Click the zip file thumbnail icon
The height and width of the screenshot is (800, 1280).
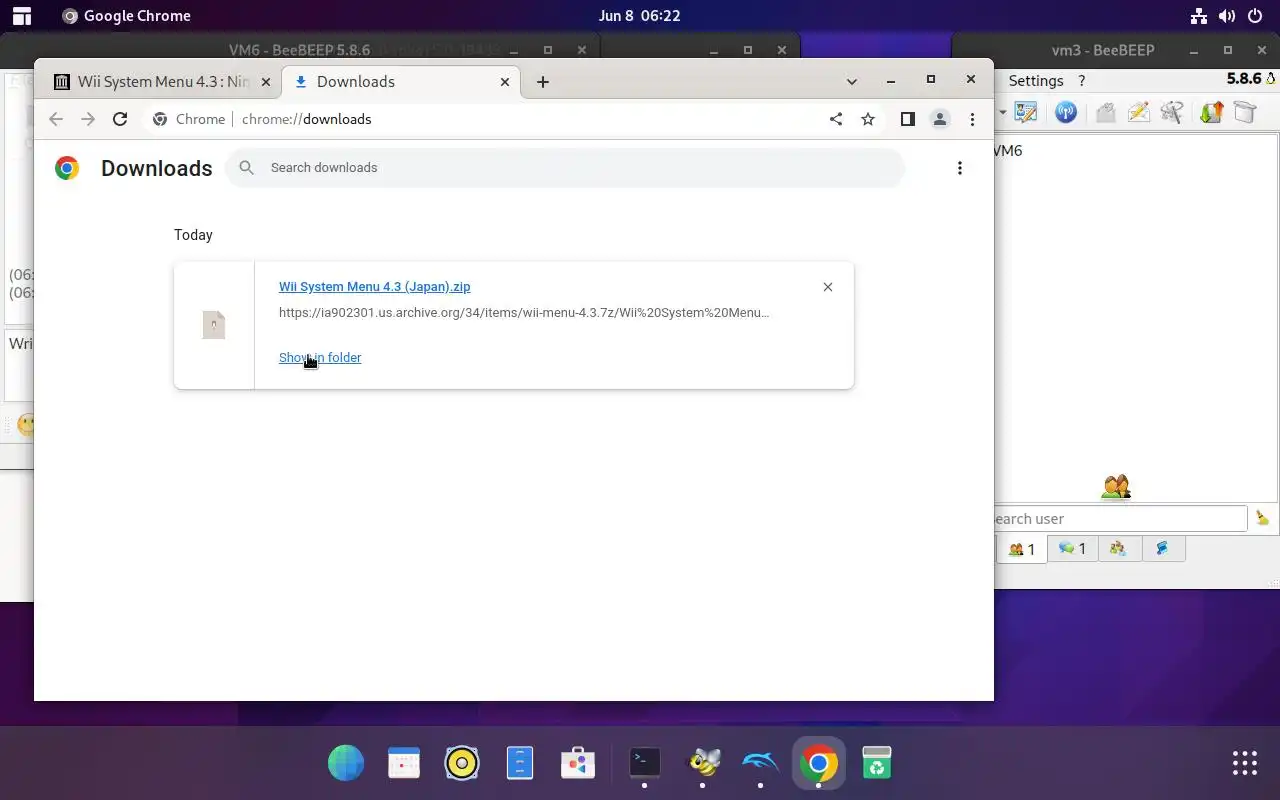click(214, 325)
